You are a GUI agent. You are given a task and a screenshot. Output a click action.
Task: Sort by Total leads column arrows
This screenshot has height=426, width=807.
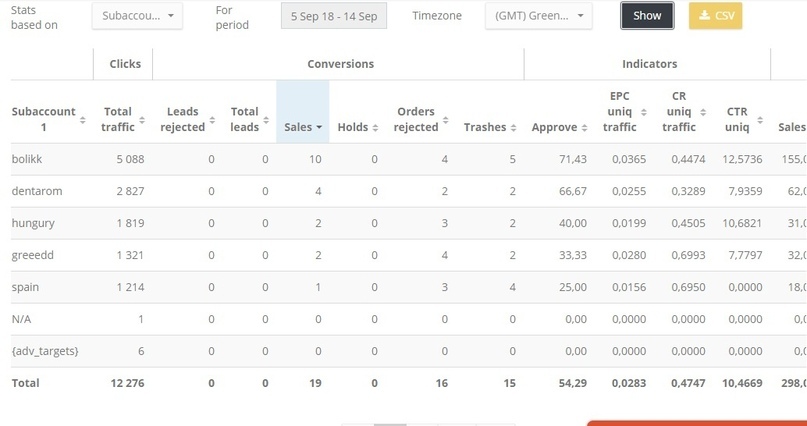click(x=266, y=120)
